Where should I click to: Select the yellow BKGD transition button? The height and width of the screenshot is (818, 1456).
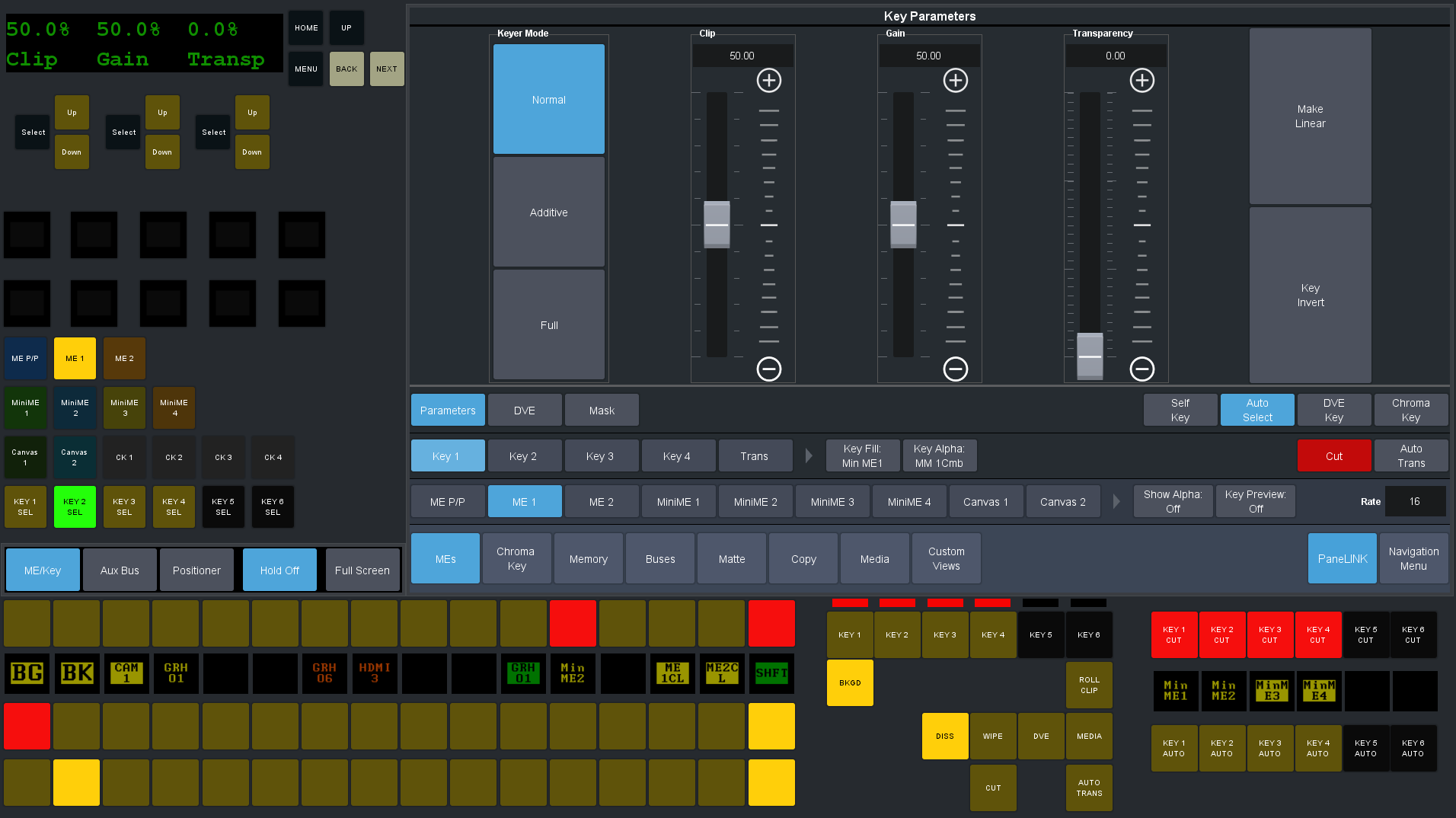pos(850,682)
